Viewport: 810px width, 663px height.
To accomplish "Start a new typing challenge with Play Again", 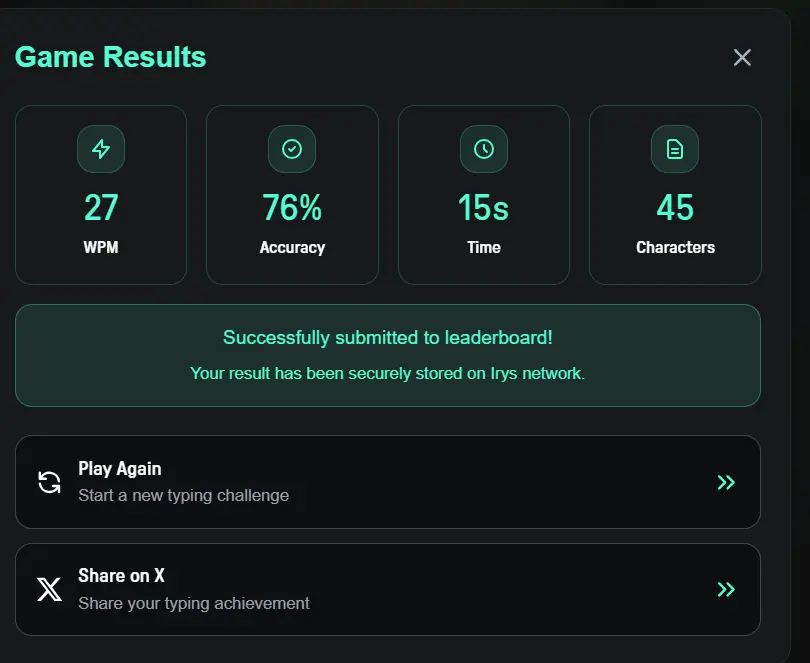I will pos(388,482).
